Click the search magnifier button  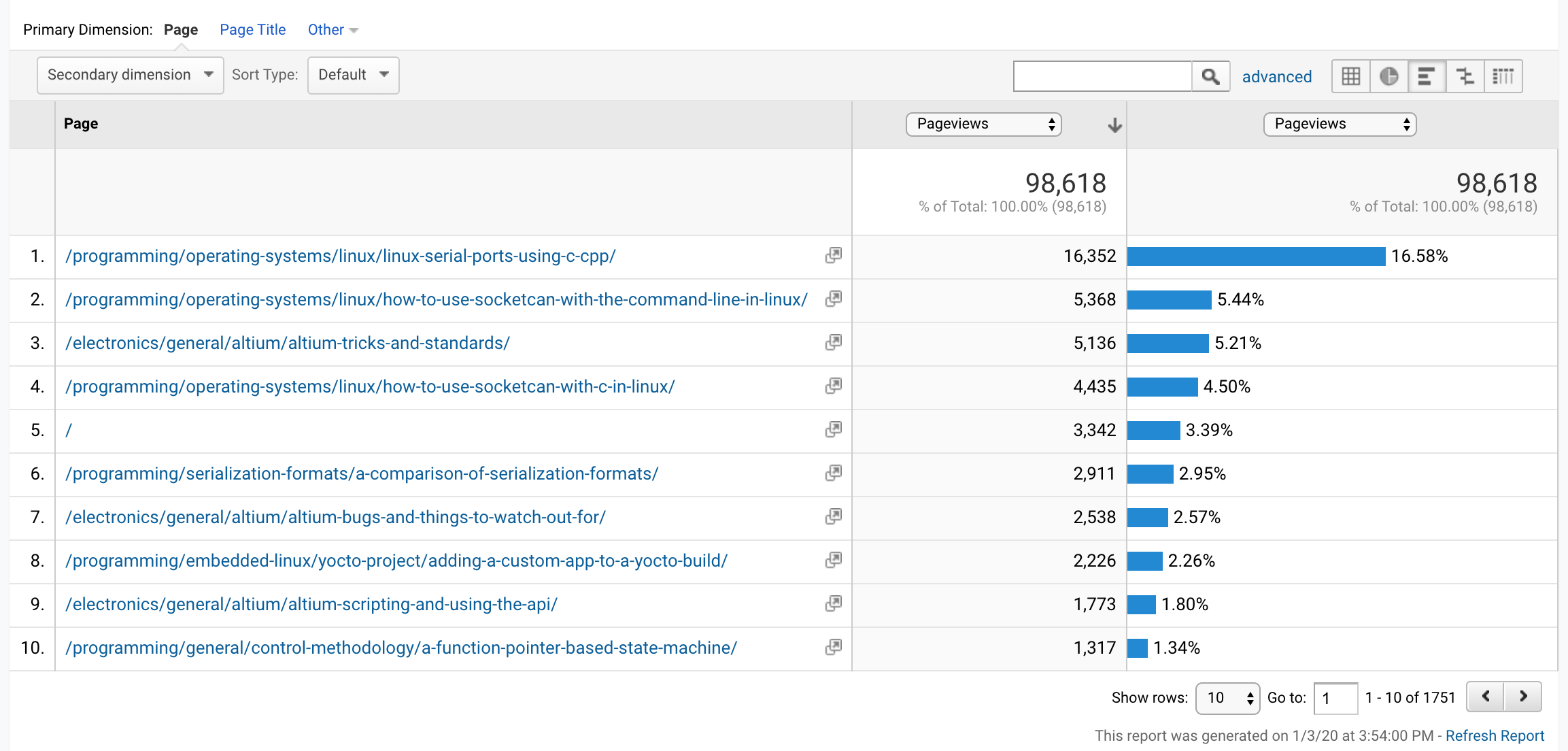(x=1210, y=76)
